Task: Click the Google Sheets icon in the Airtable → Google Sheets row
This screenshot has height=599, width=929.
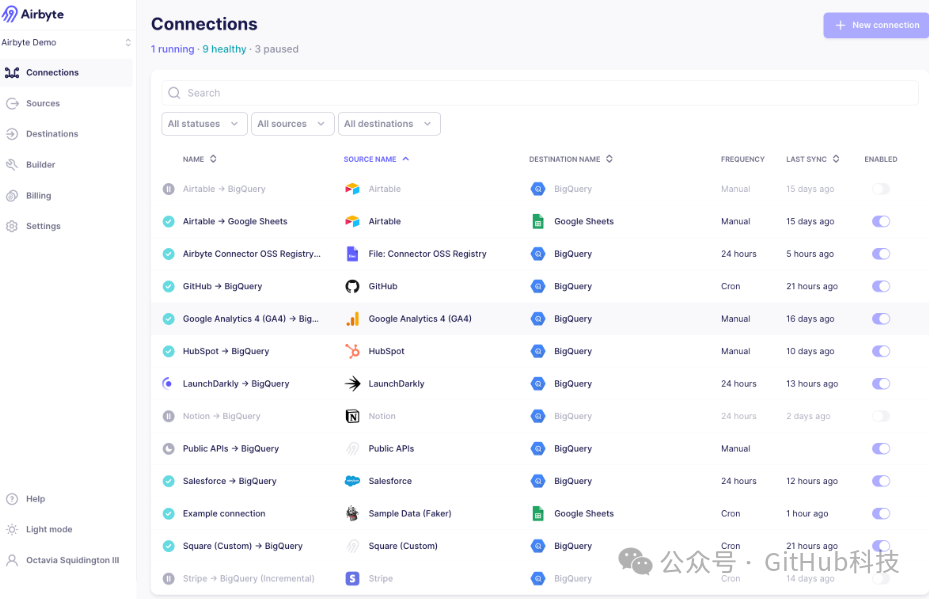Action: [x=538, y=222]
